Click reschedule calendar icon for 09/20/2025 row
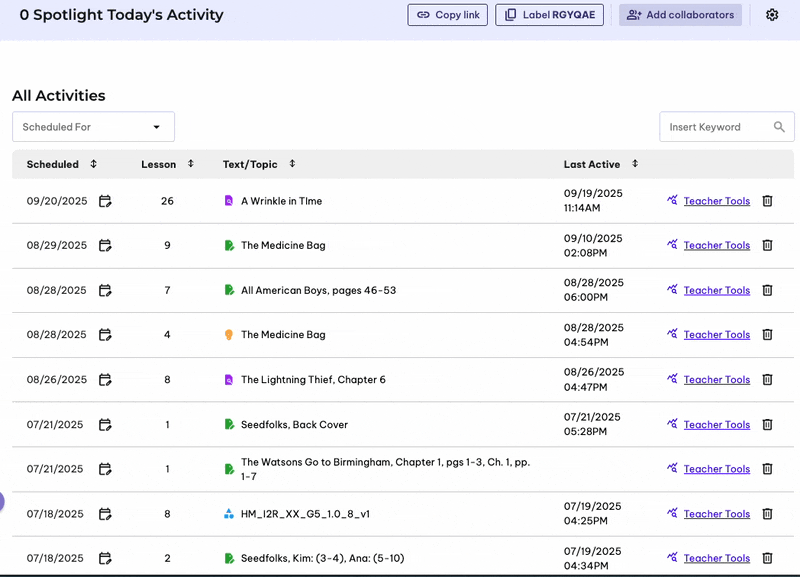Viewport: 800px width, 577px height. (x=105, y=201)
